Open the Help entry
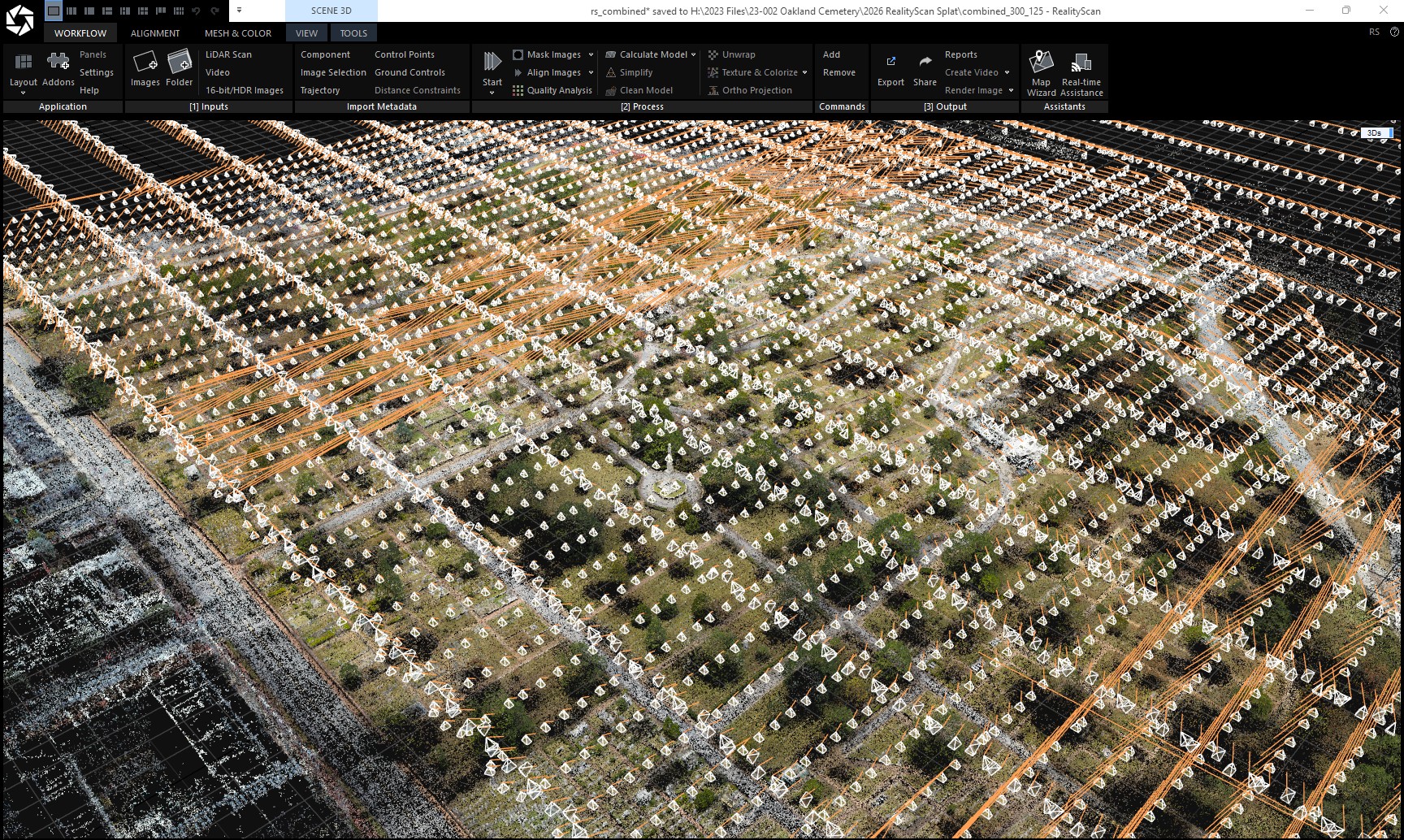 click(89, 90)
